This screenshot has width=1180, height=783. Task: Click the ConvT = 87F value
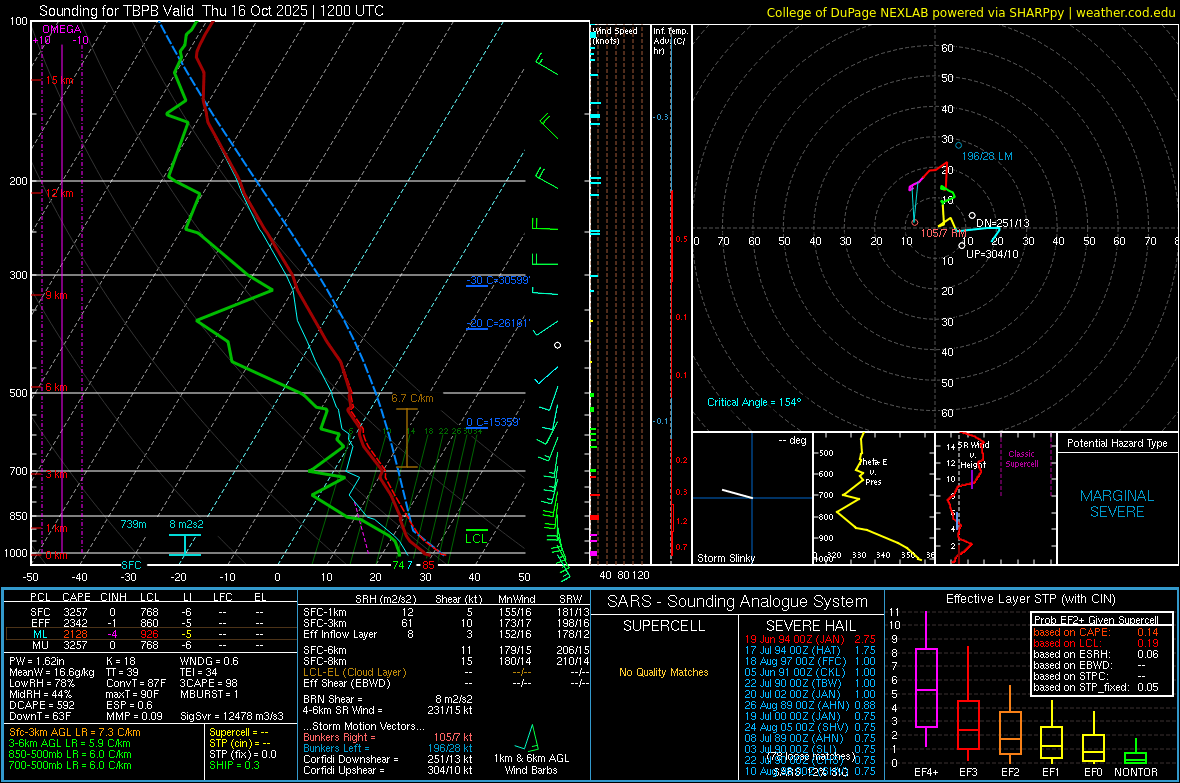[135, 683]
